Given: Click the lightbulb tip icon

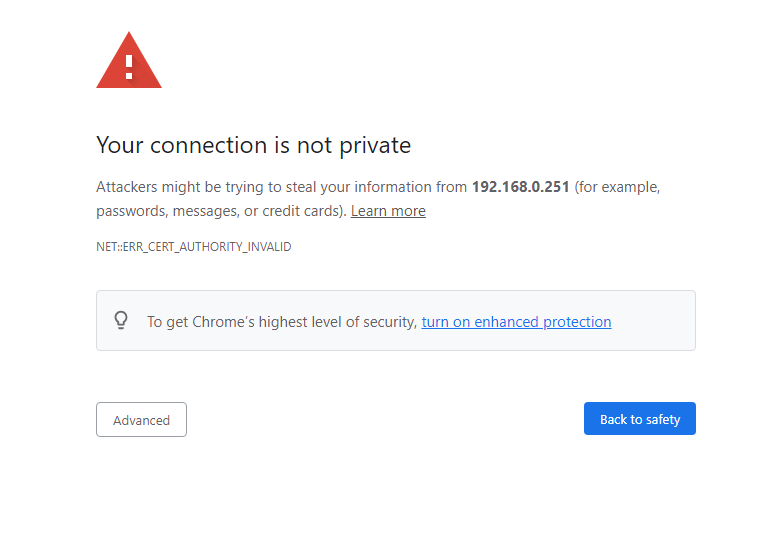Looking at the screenshot, I should 121,321.
